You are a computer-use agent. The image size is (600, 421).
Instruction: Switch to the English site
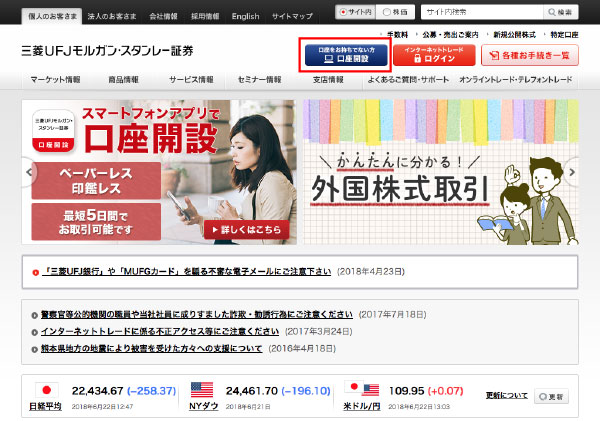tap(245, 16)
